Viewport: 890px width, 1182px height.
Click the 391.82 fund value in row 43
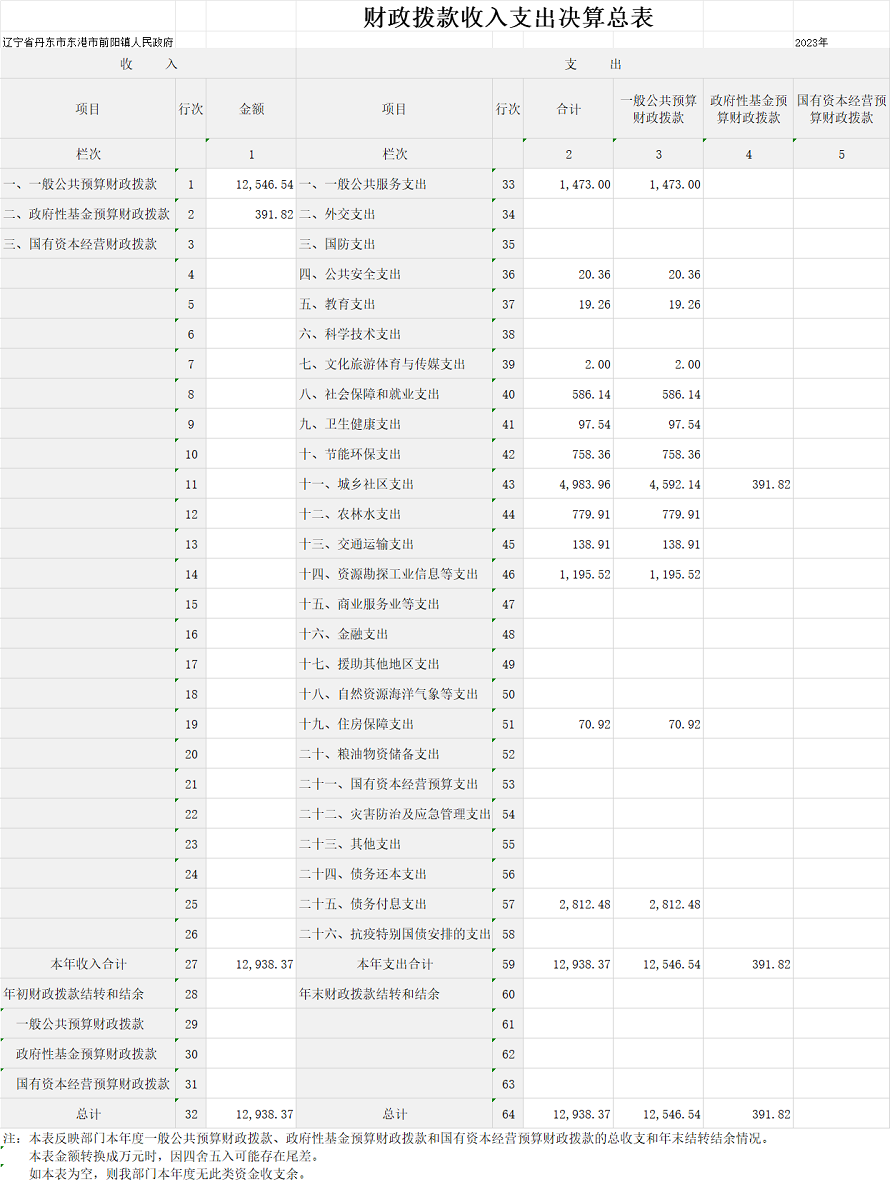[771, 485]
